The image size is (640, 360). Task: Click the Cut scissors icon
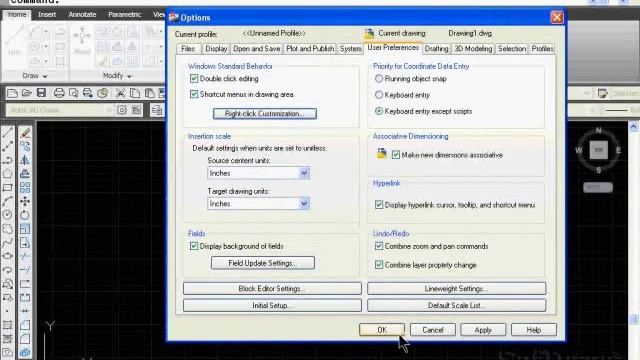120,93
